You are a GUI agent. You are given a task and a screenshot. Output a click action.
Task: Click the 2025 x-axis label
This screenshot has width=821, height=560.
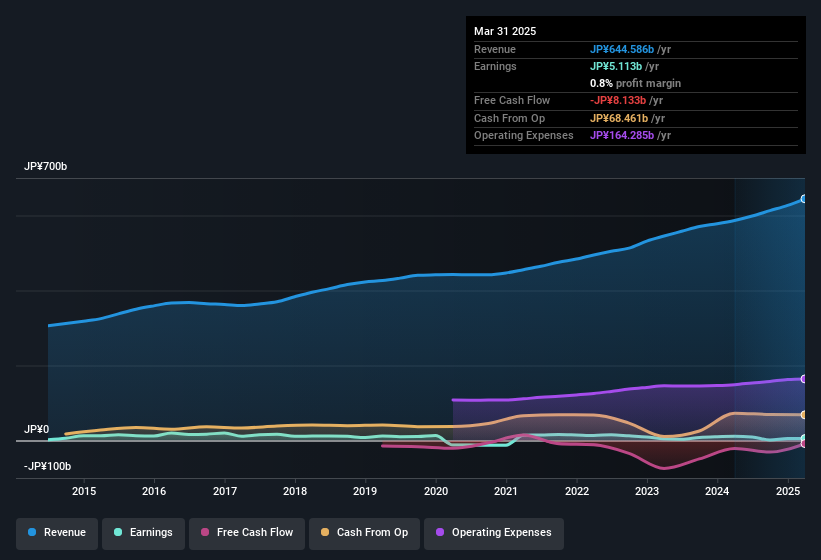tap(788, 491)
